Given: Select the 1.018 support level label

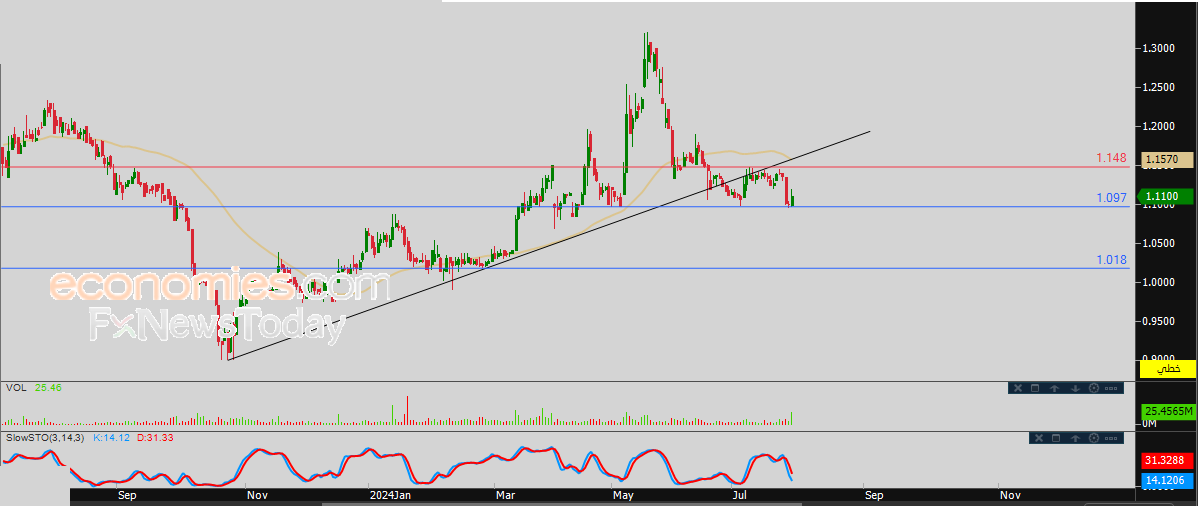Looking at the screenshot, I should tap(1112, 260).
